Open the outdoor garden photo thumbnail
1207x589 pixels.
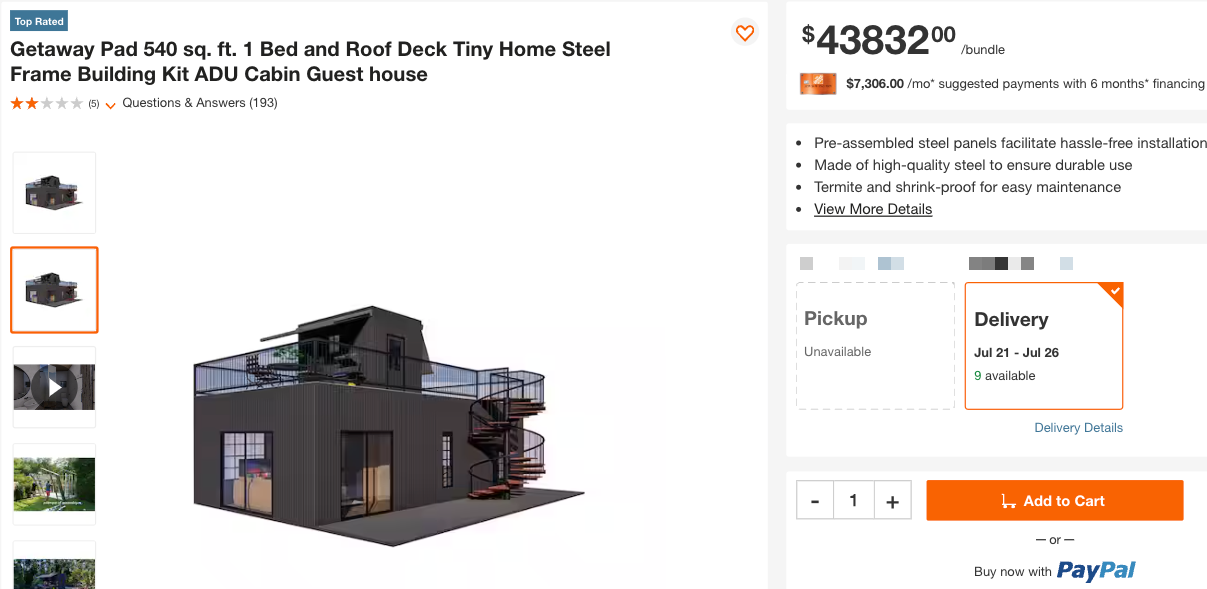click(54, 484)
